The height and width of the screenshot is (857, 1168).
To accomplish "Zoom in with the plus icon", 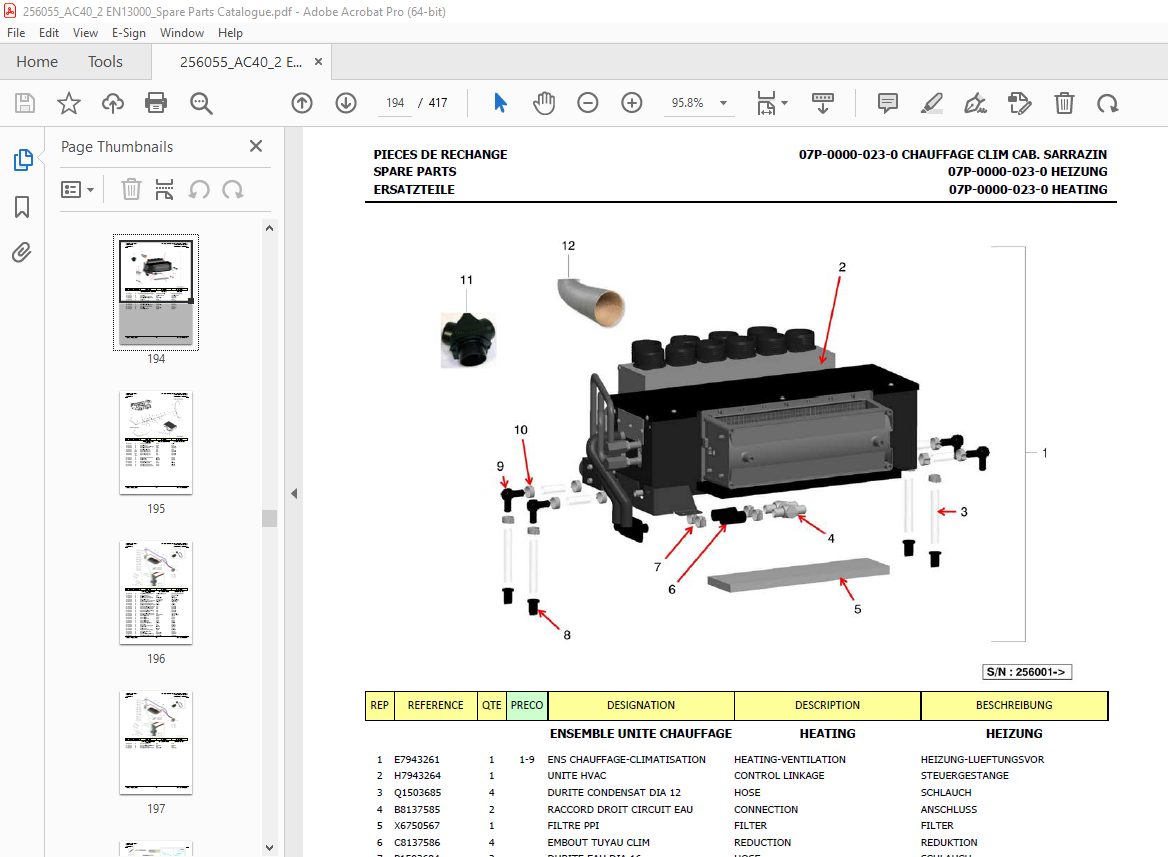I will coord(632,103).
